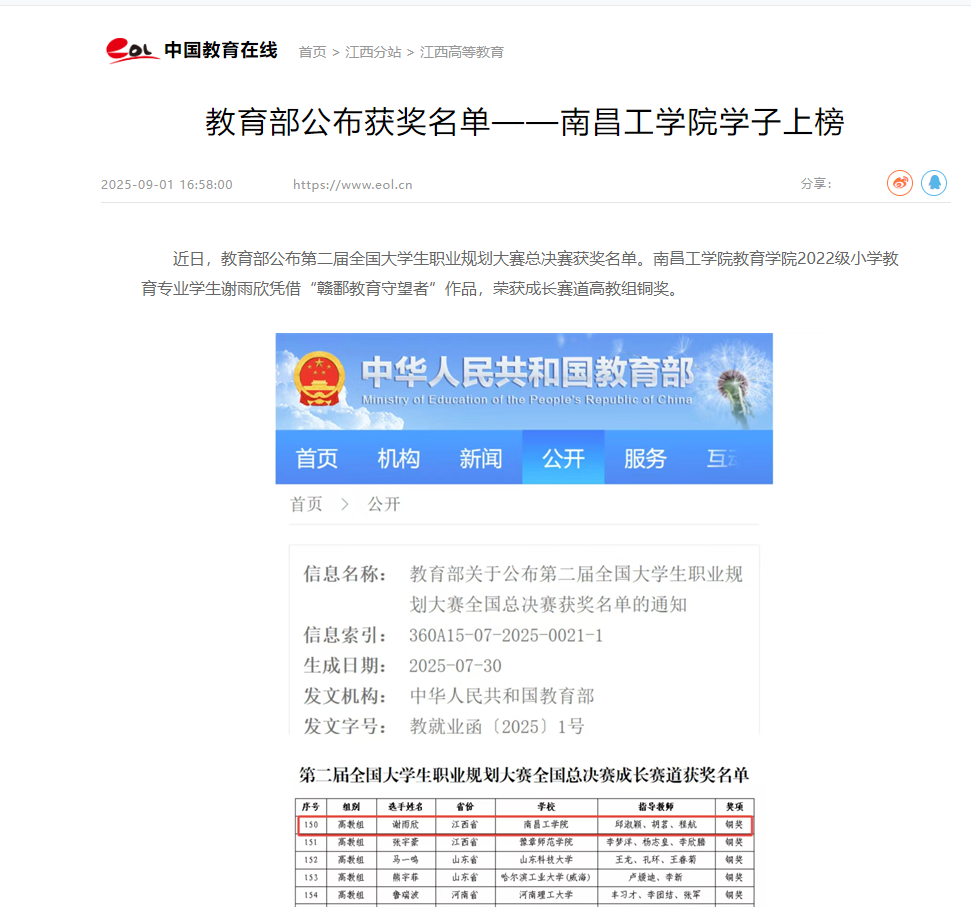Click the 公开 breadcrumb under the ministry banner
The width and height of the screenshot is (971, 907).
384,504
